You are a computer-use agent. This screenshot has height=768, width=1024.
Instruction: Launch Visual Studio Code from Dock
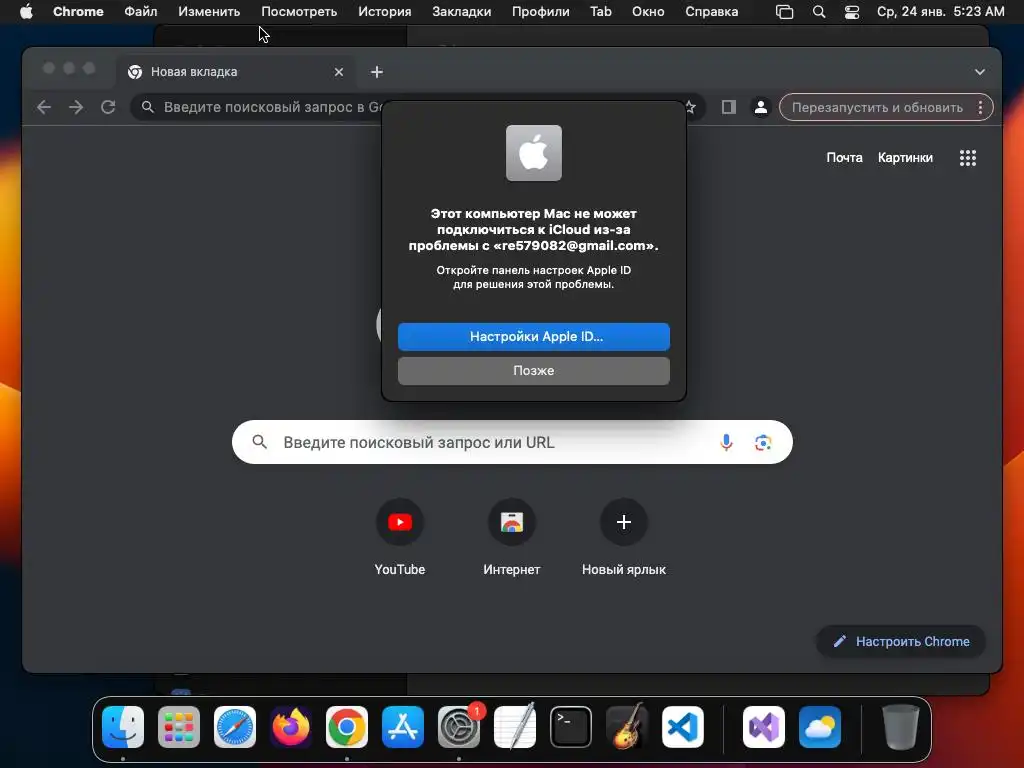click(x=682, y=727)
